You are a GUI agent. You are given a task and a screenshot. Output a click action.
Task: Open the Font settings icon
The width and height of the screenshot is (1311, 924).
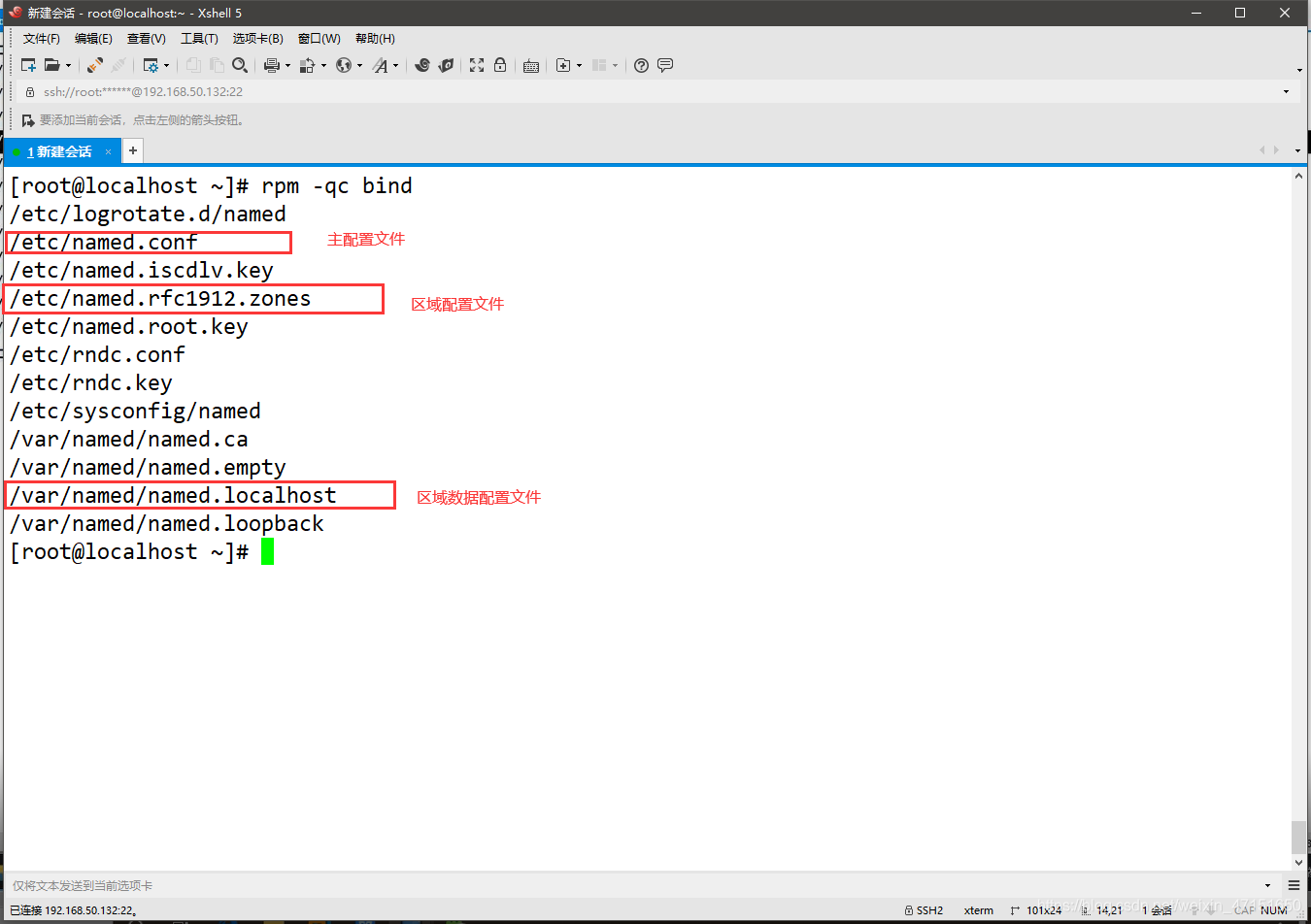point(380,65)
